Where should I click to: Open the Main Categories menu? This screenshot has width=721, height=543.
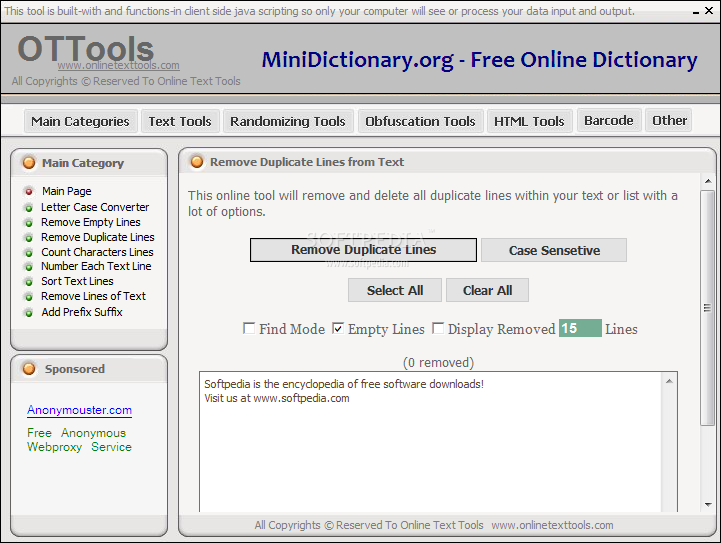point(80,121)
